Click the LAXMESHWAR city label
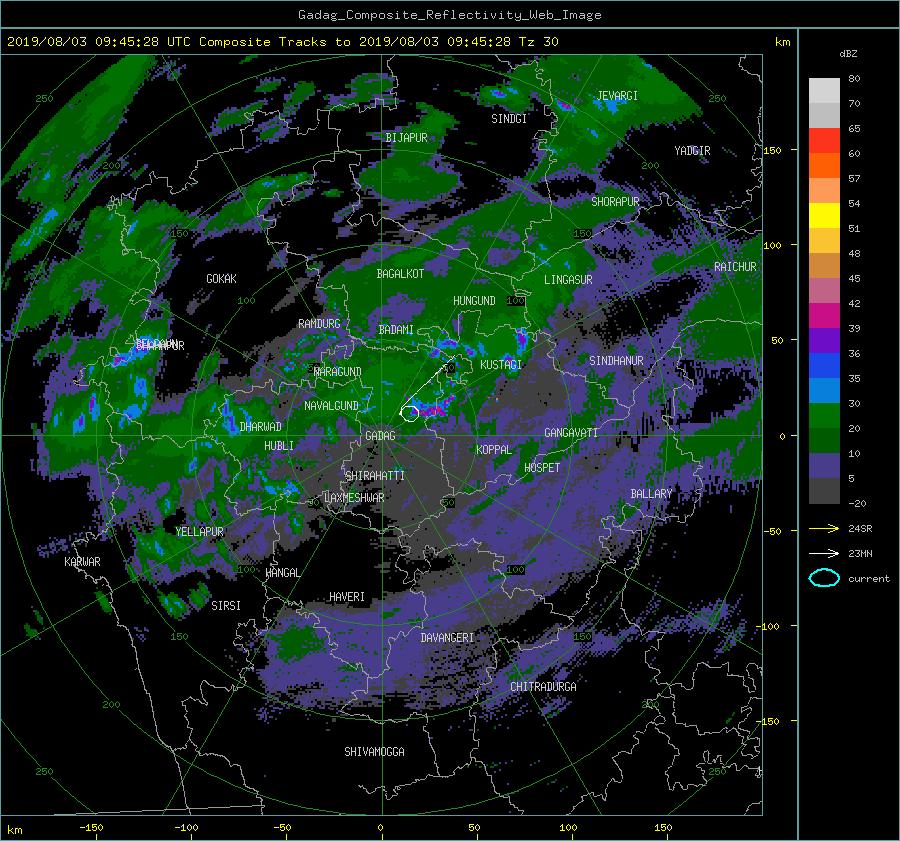 pos(354,498)
